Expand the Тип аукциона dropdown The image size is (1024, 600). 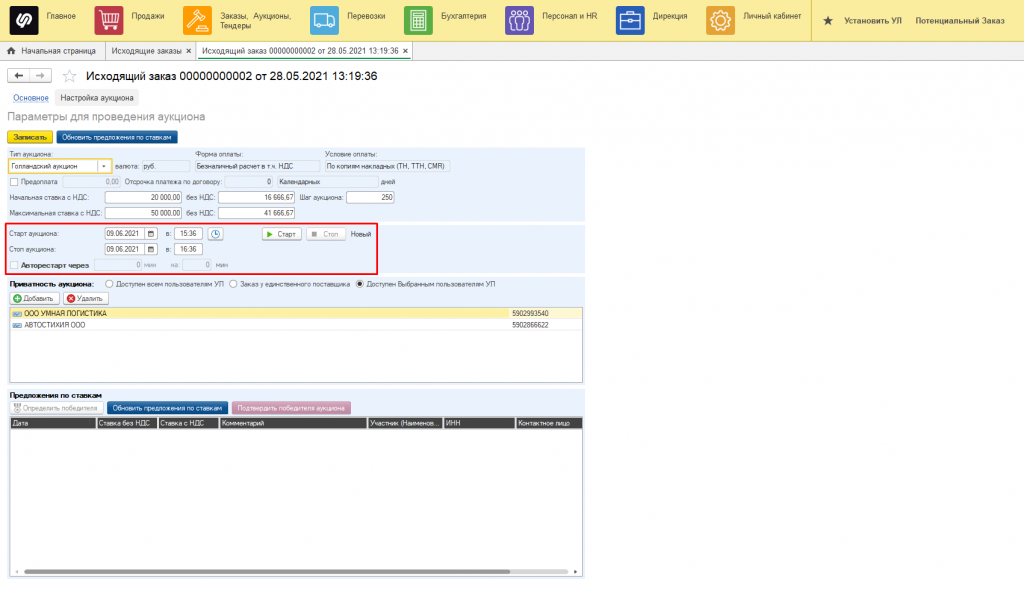tap(103, 166)
